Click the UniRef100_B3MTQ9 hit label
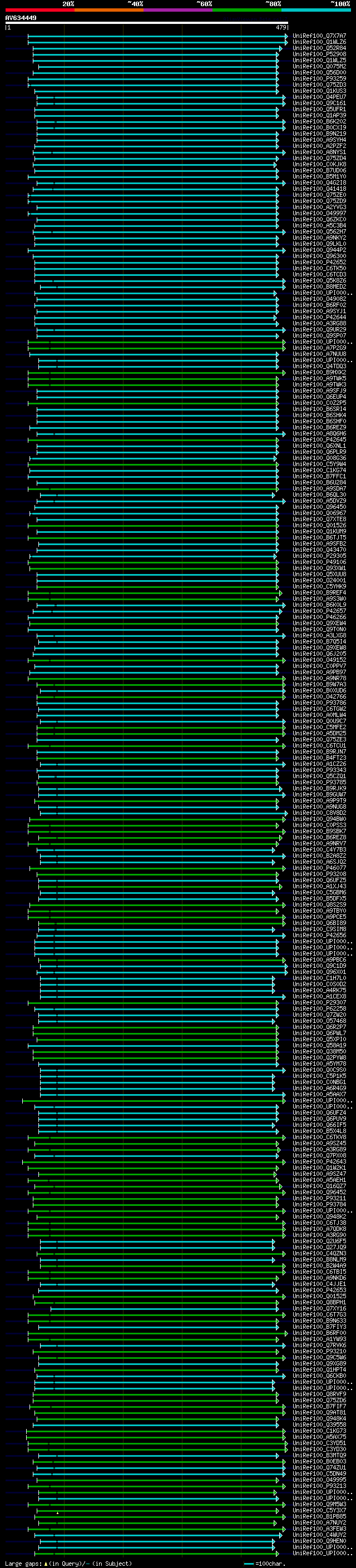This screenshot has width=356, height=1568. coord(319,1456)
